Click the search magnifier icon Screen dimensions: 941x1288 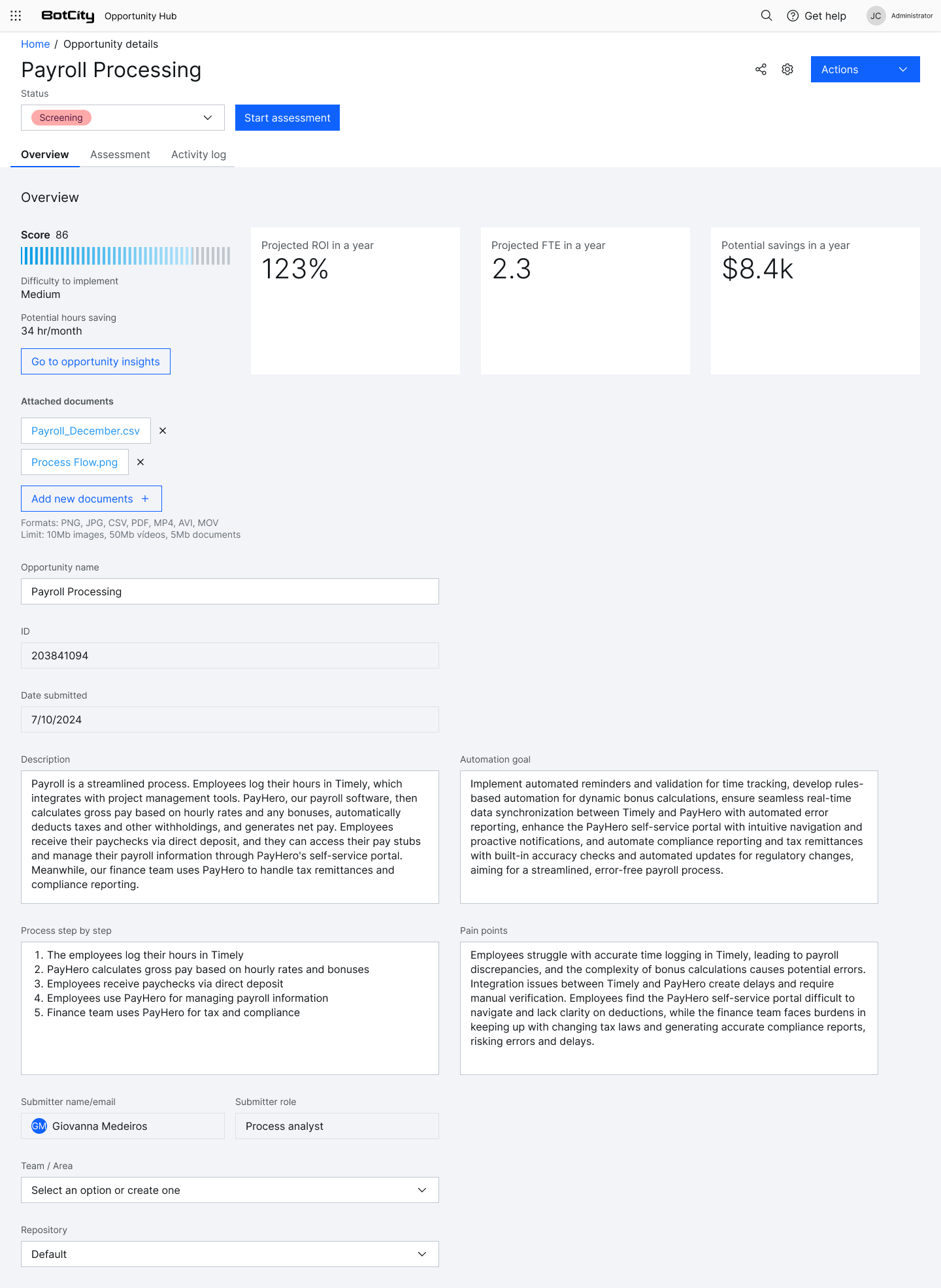[767, 16]
